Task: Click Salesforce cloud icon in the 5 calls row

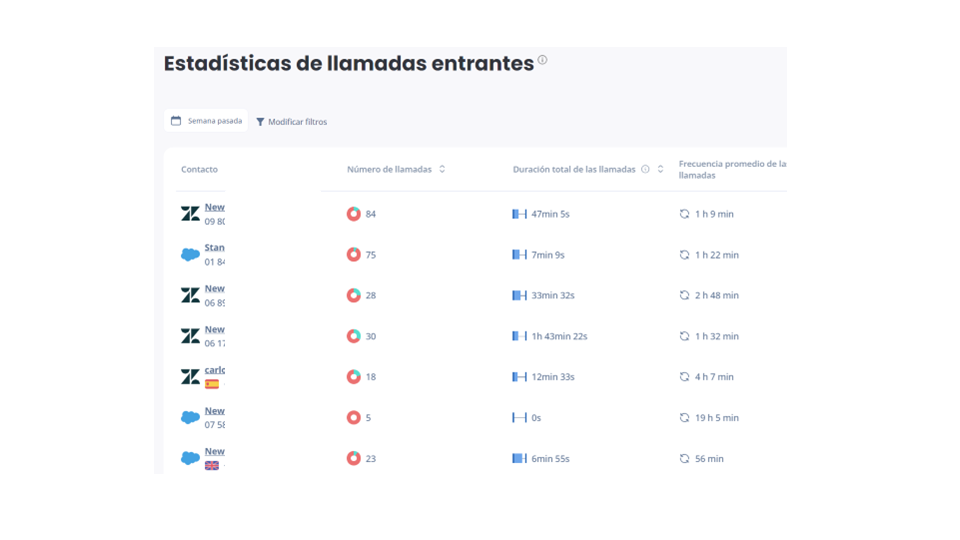Action: point(190,418)
